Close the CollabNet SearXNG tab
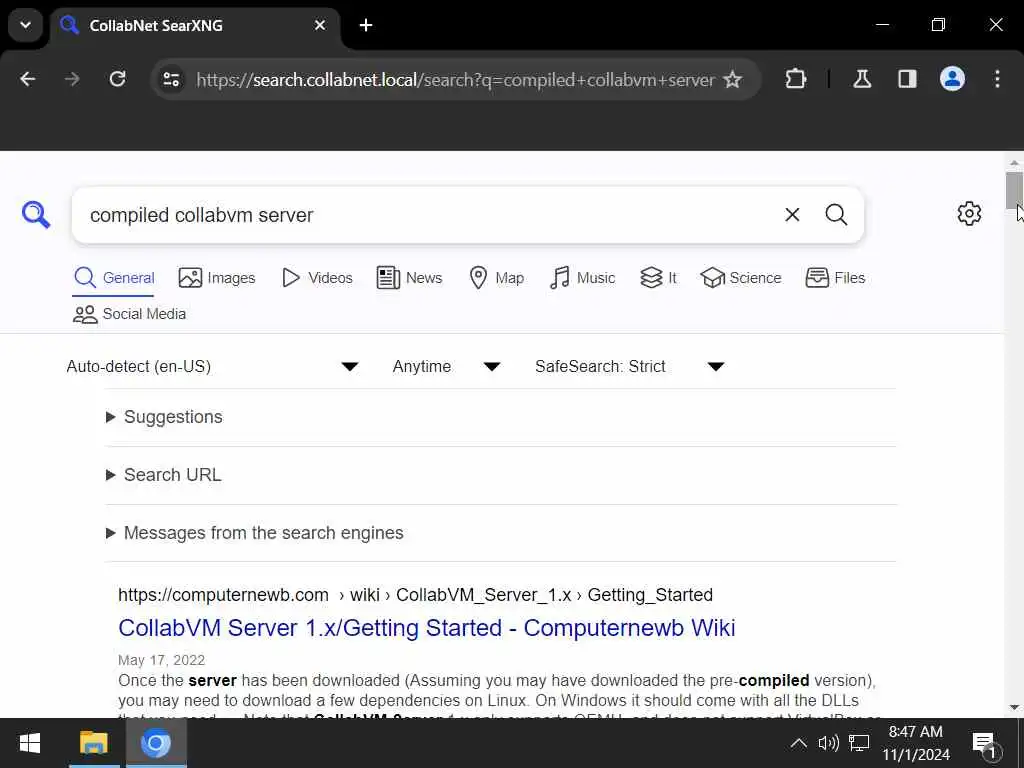Image resolution: width=1024 pixels, height=768 pixels. click(320, 25)
